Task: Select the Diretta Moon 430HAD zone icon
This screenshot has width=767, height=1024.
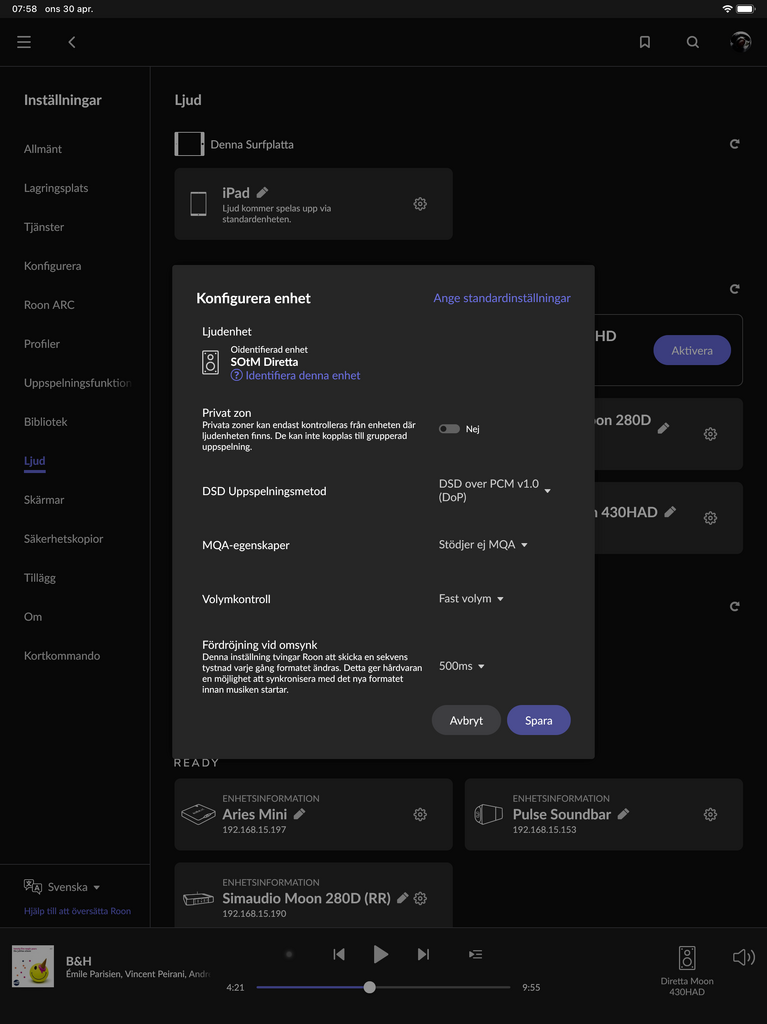Action: click(687, 958)
